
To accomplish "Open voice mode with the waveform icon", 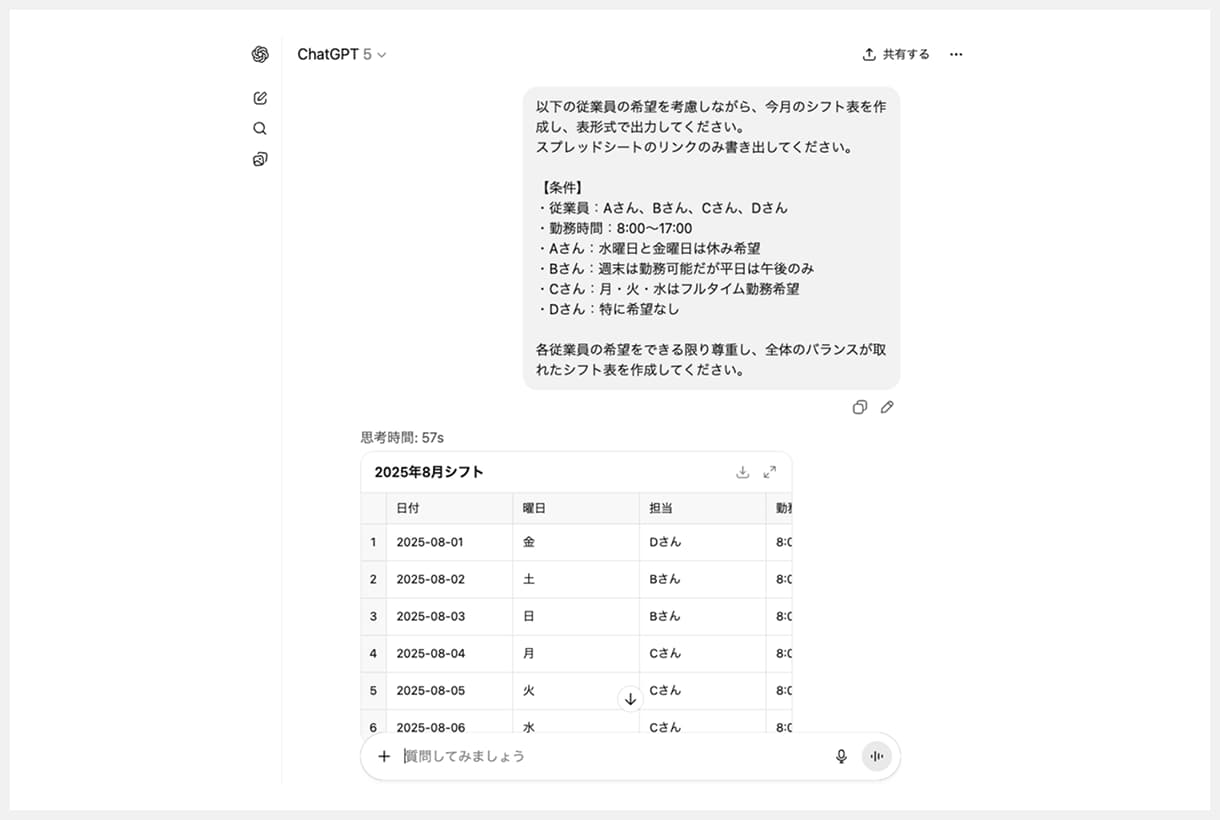I will (877, 756).
